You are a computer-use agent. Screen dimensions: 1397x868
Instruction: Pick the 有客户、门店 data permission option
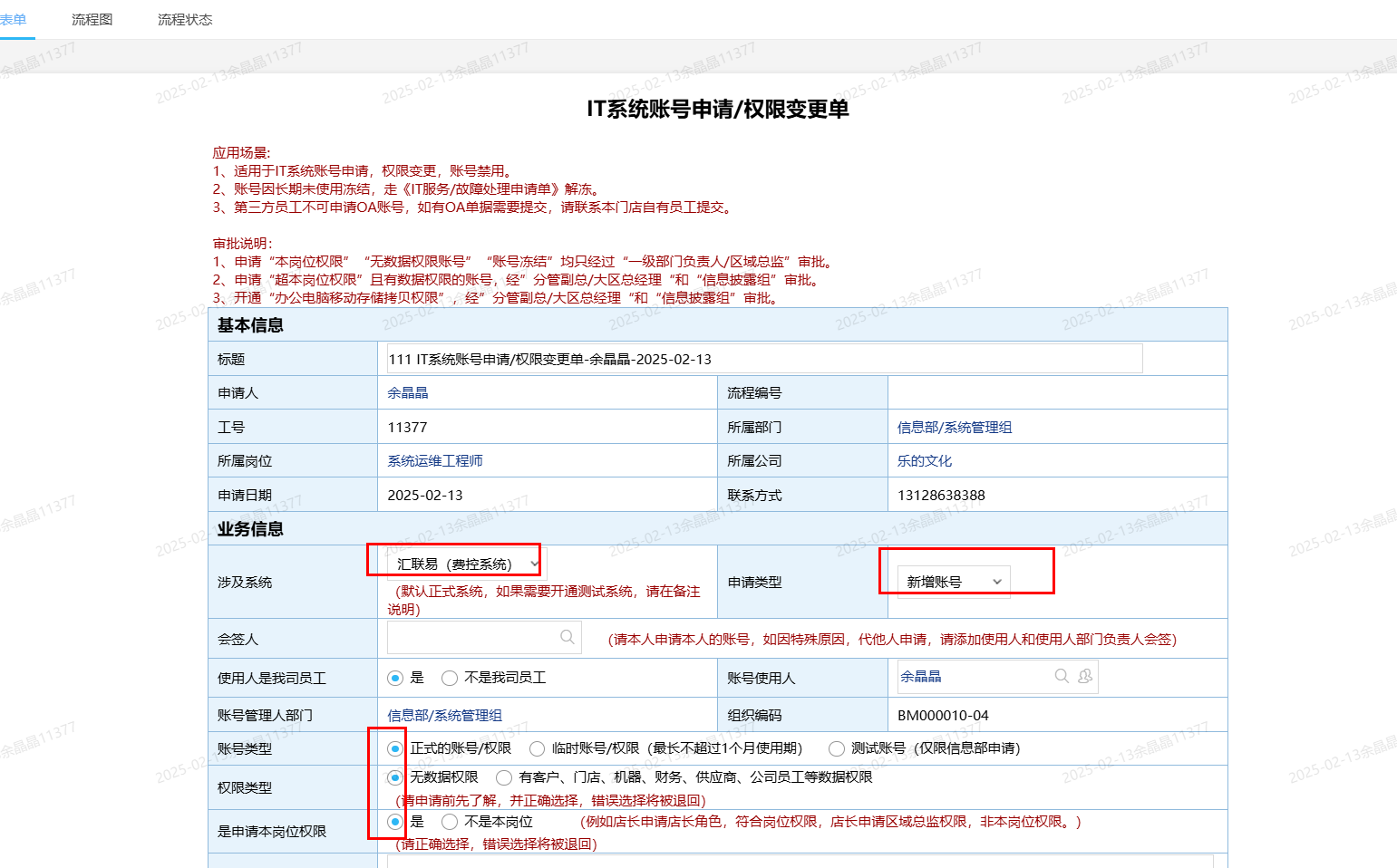point(504,777)
